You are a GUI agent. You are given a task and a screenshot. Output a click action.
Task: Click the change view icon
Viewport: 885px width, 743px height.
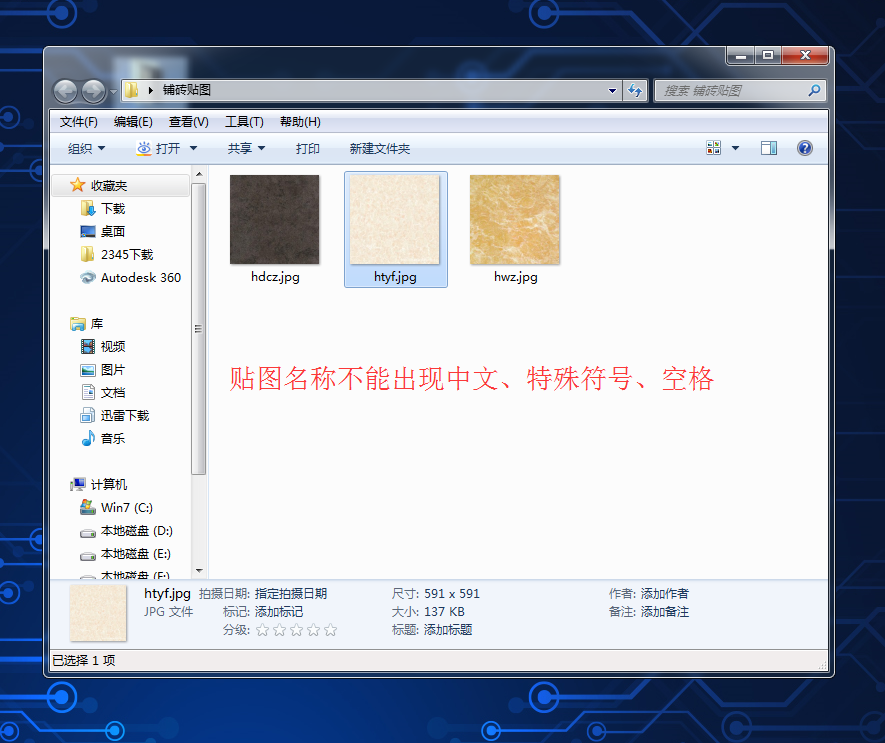click(713, 148)
